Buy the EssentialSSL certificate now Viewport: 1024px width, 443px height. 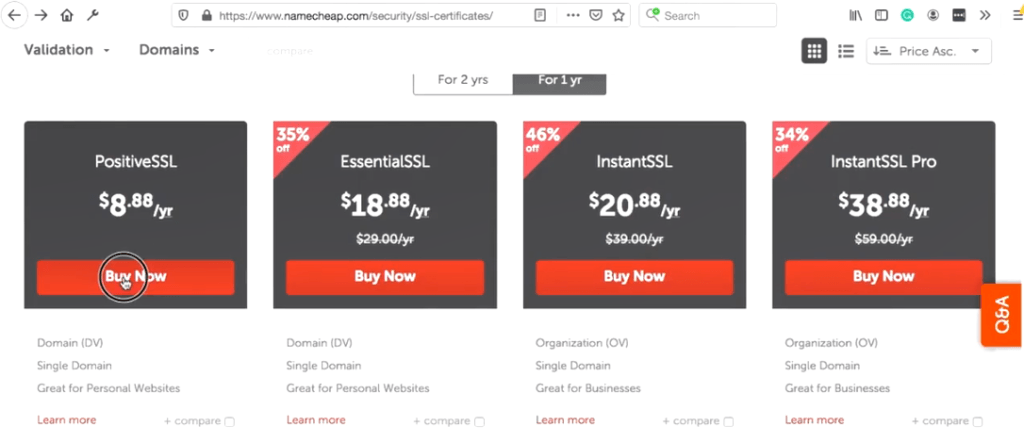click(385, 277)
